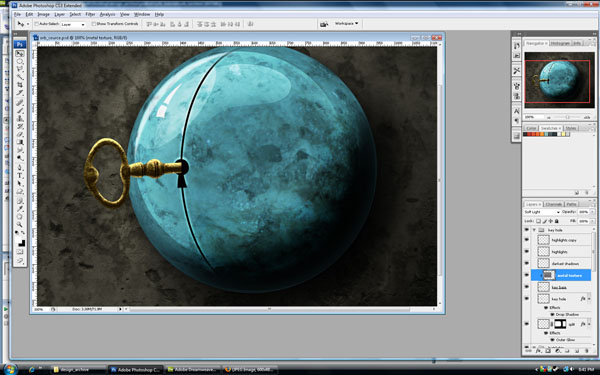Toggle Outer Glow effect visibility
This screenshot has height=375, width=600.
pyautogui.click(x=552, y=340)
